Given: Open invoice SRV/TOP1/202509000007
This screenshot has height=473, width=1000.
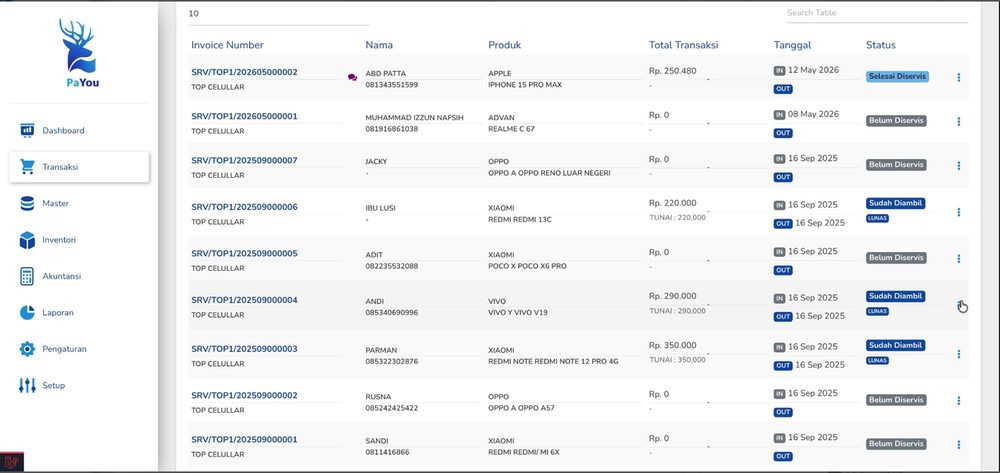Looking at the screenshot, I should coord(244,161).
